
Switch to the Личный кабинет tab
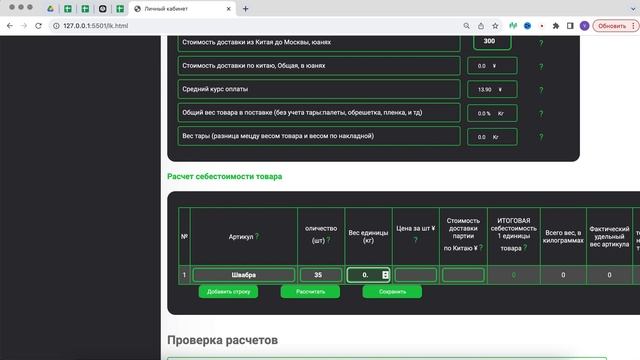pyautogui.click(x=182, y=9)
